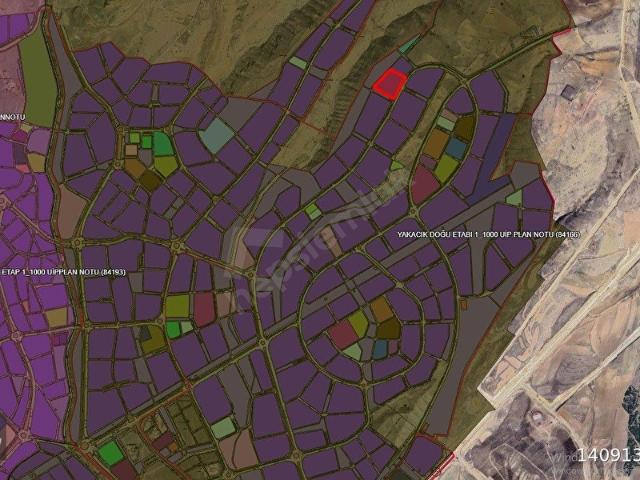This screenshot has height=480, width=640.
Task: Choose the dark red parcel in the oval district
Action: coord(424,185)
